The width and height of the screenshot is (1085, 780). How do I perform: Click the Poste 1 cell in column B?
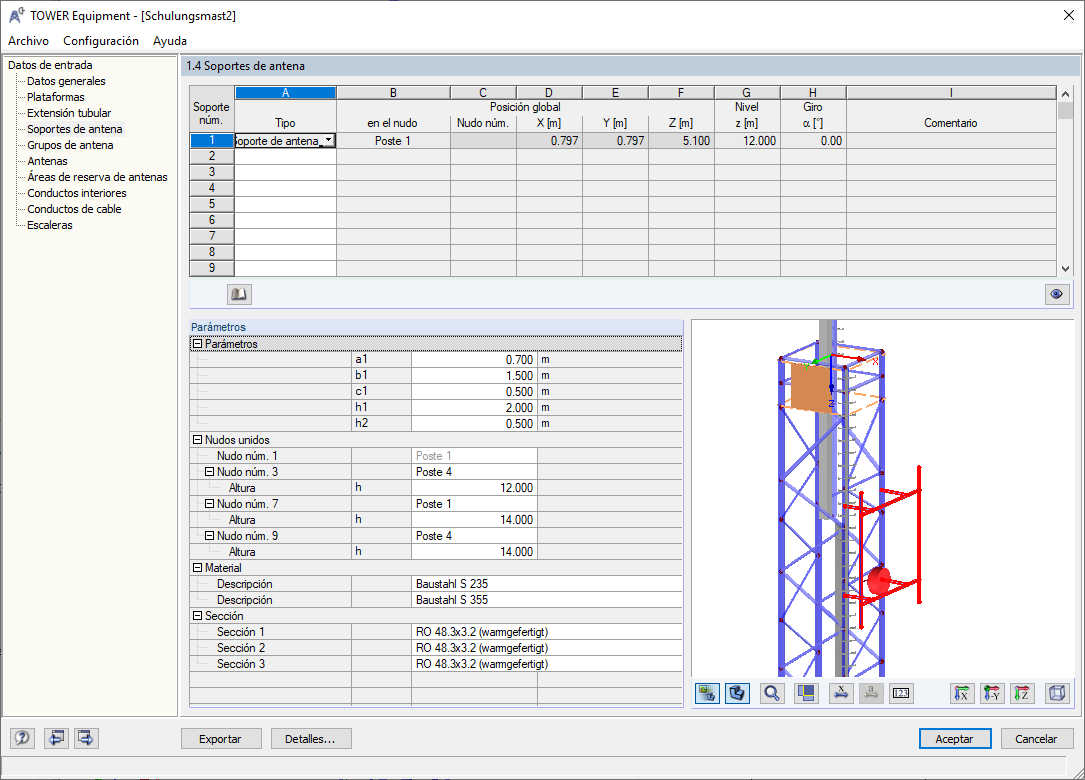pyautogui.click(x=393, y=140)
